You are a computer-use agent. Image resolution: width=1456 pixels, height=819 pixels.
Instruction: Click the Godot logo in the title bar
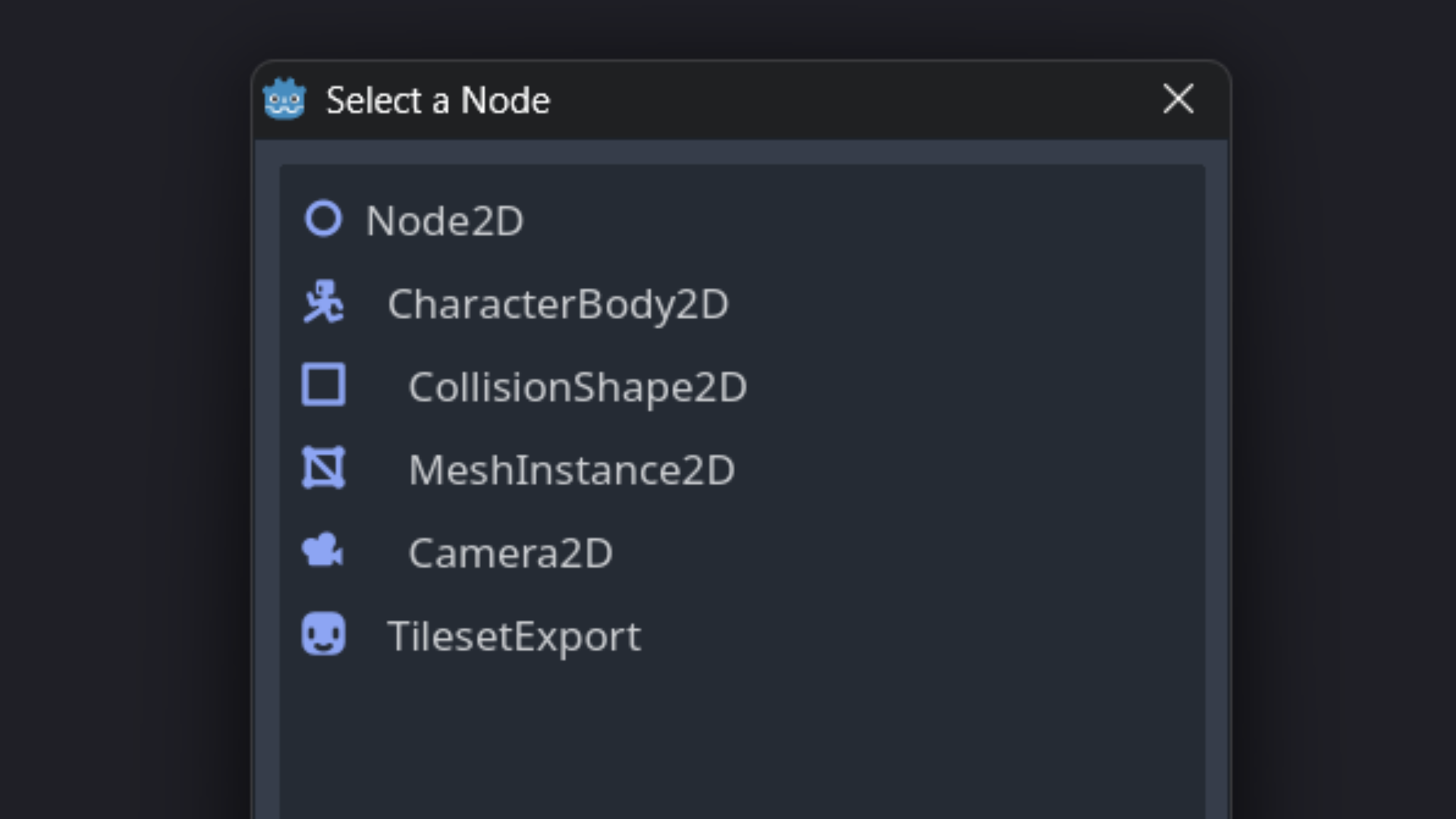[284, 99]
